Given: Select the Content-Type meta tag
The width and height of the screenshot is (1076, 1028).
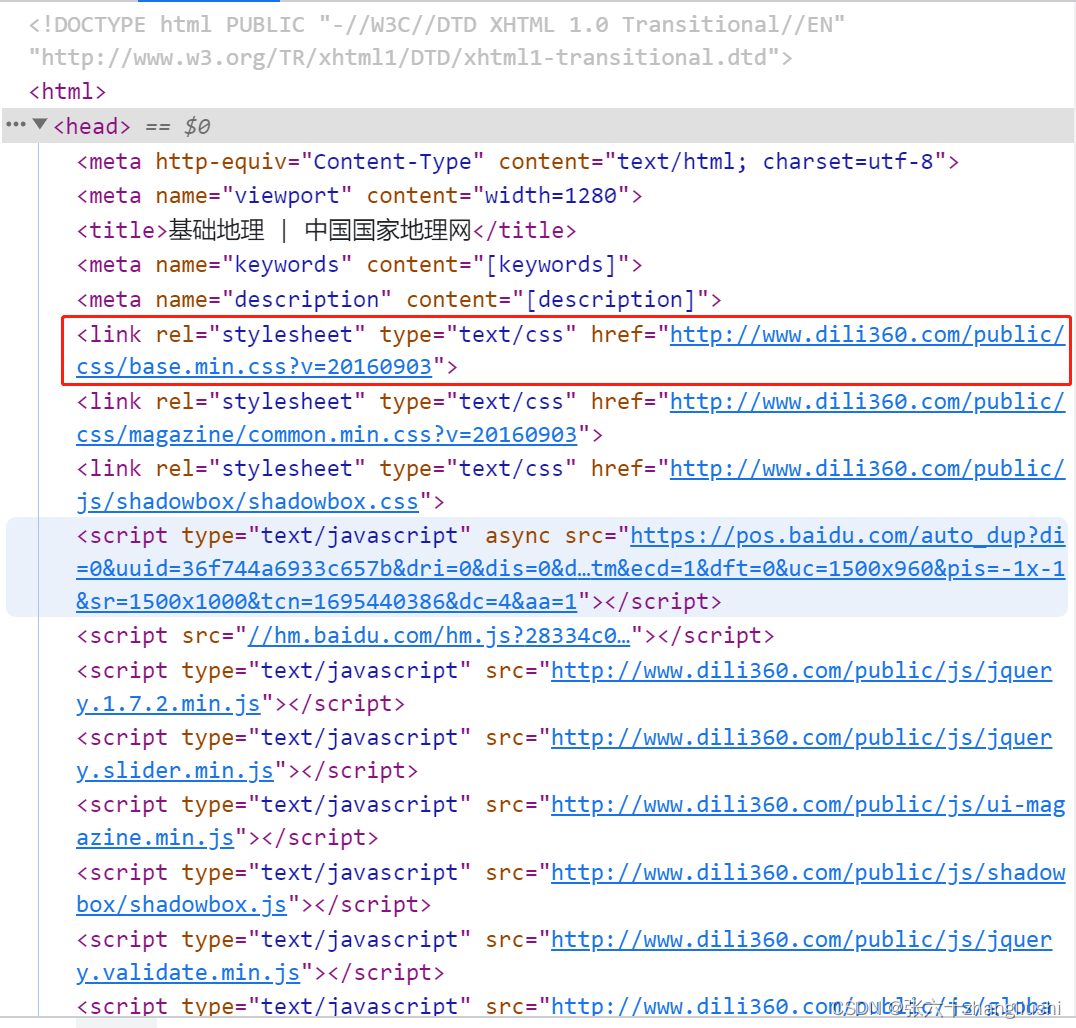Looking at the screenshot, I should [517, 162].
